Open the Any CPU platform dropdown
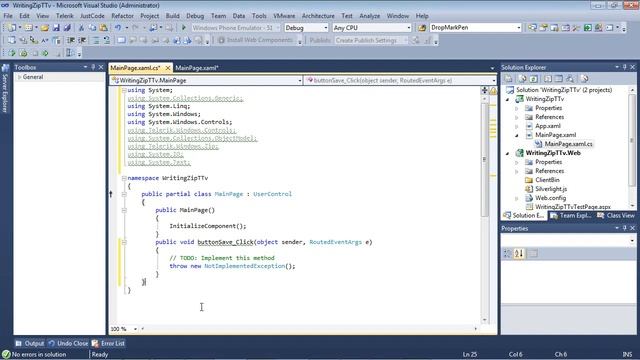This screenshot has height=360, width=640. [409, 28]
